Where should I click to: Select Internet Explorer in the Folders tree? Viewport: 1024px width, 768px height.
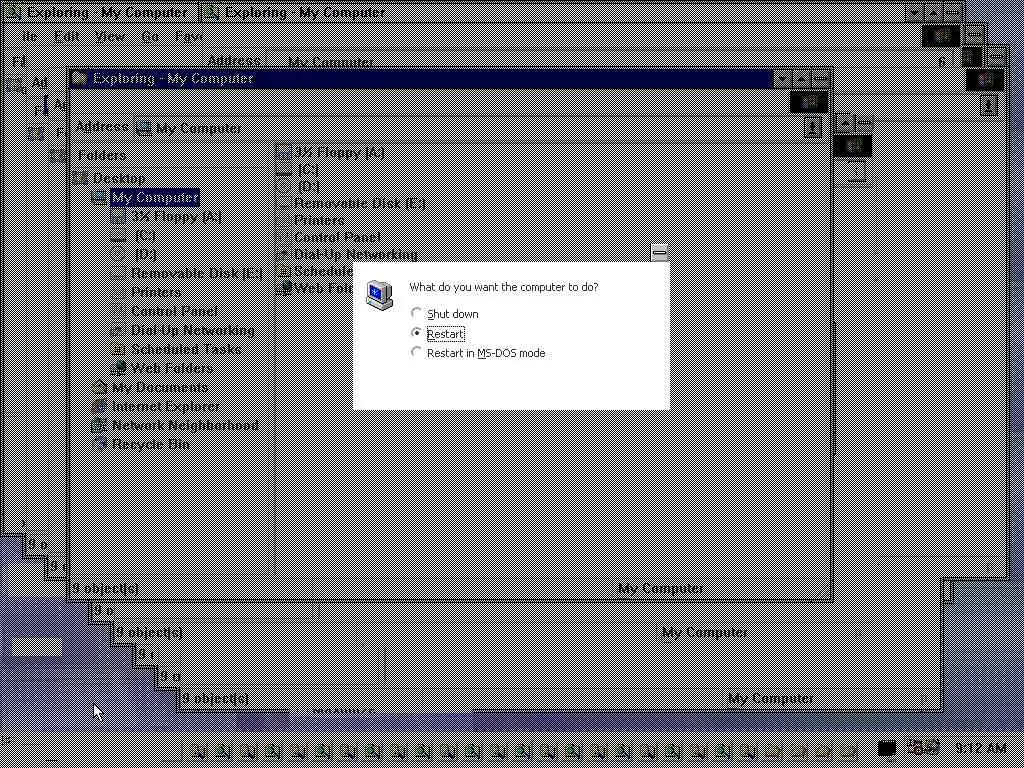(x=165, y=406)
